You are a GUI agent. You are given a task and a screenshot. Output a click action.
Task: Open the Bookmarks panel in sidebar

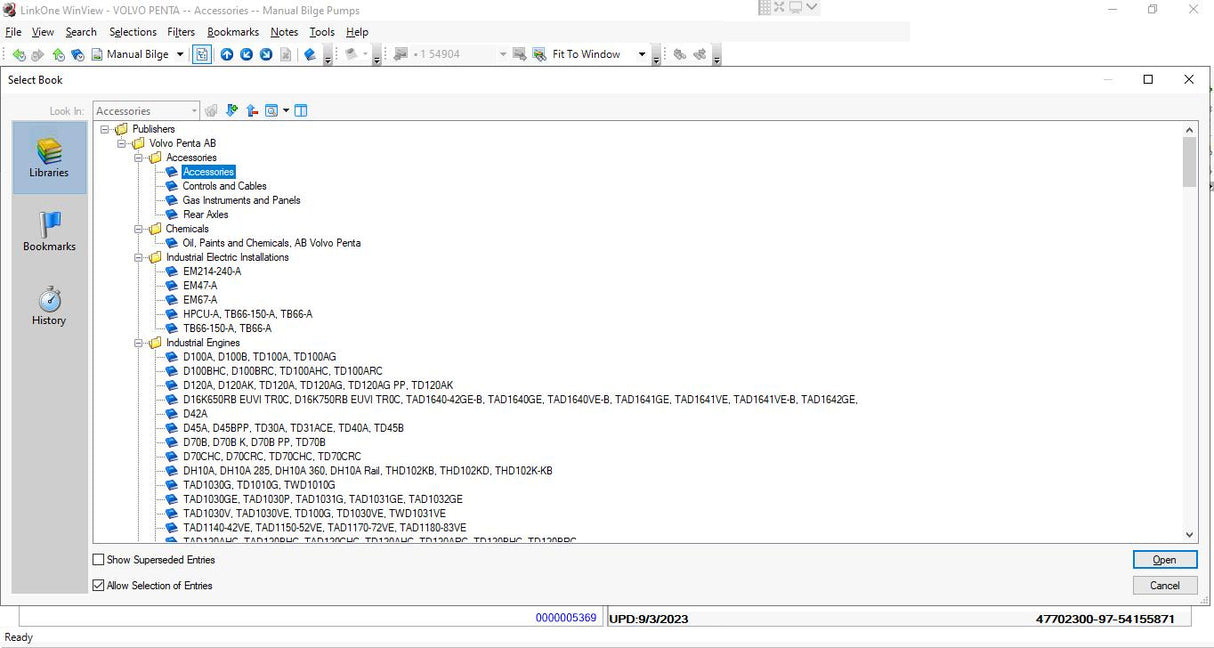pyautogui.click(x=49, y=231)
